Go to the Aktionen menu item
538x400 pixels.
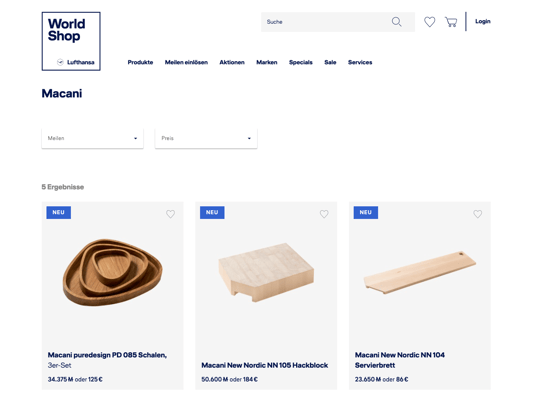(x=232, y=62)
